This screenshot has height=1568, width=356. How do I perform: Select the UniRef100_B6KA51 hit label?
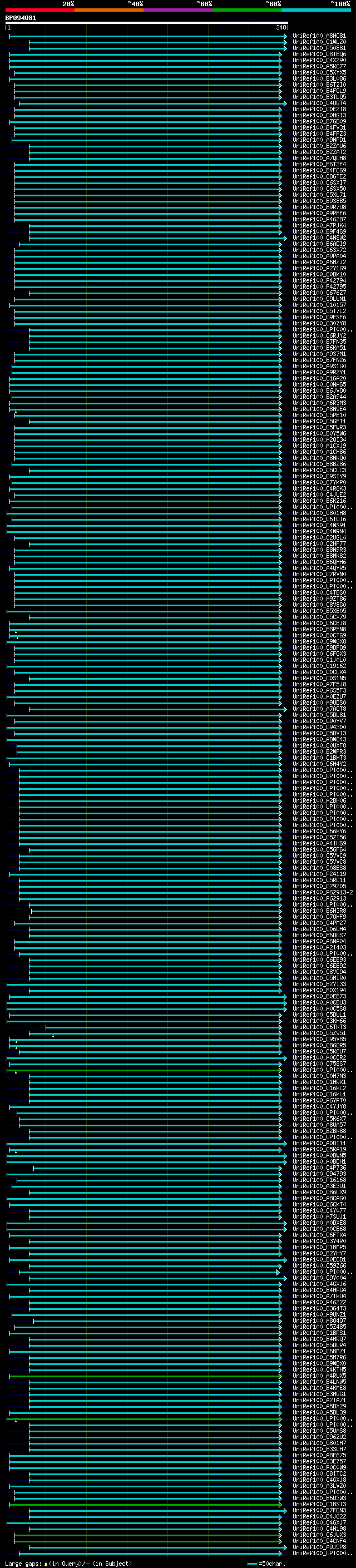319,348
